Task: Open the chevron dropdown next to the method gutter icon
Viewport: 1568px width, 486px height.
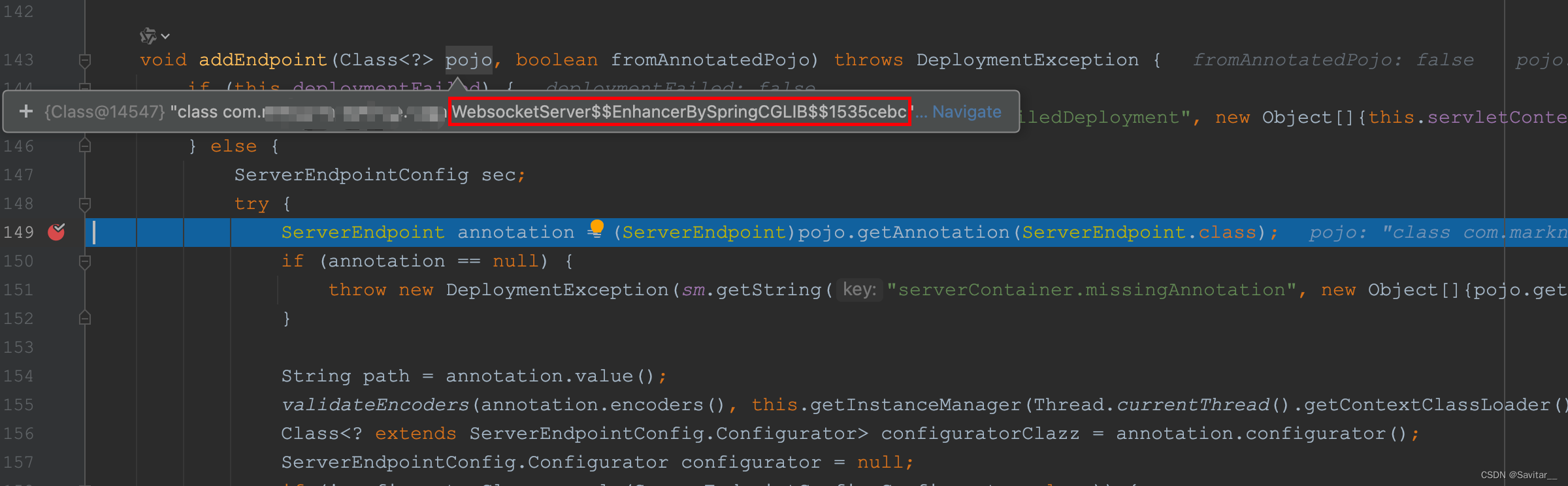Action: click(165, 36)
